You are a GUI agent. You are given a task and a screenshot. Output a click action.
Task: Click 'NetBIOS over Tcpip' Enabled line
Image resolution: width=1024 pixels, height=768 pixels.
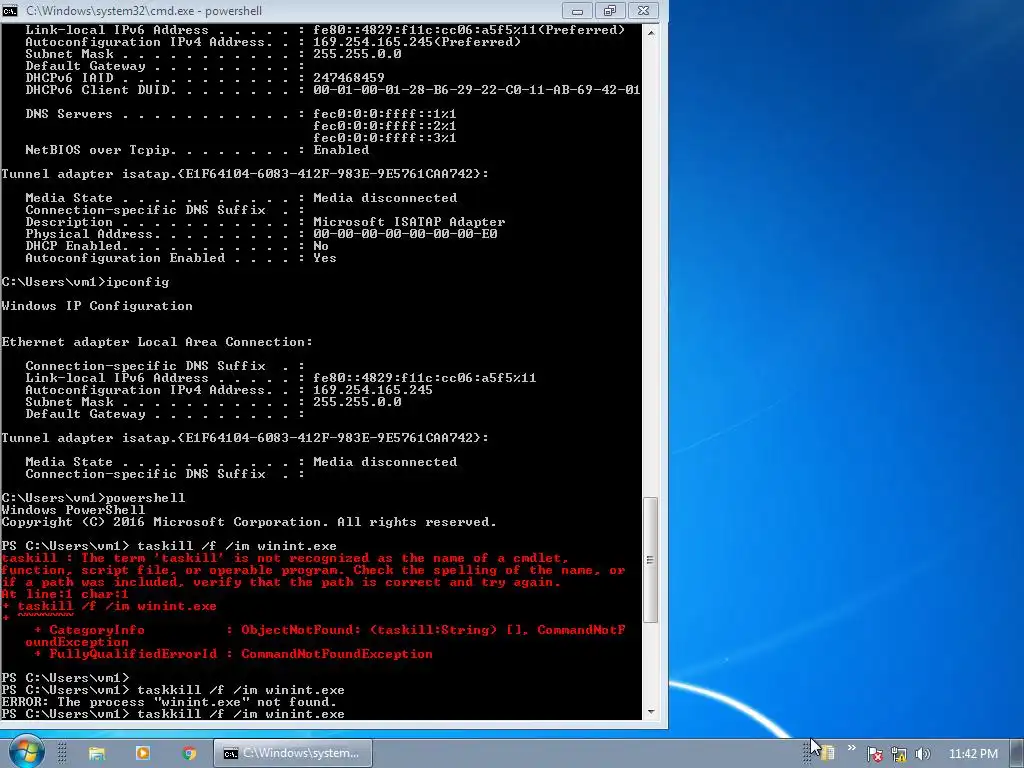(197, 150)
